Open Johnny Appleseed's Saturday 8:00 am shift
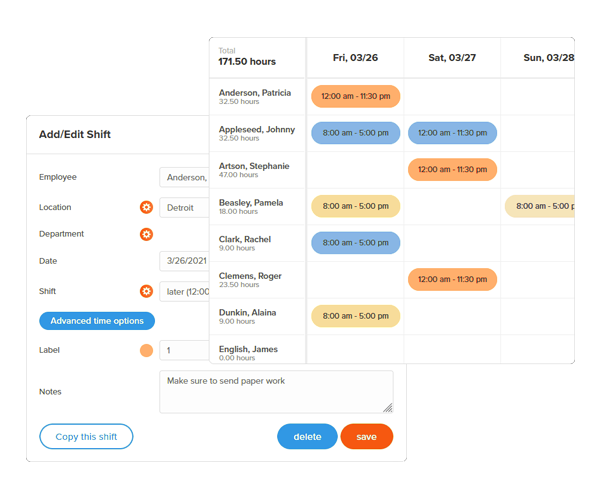600x500 pixels. 452,133
